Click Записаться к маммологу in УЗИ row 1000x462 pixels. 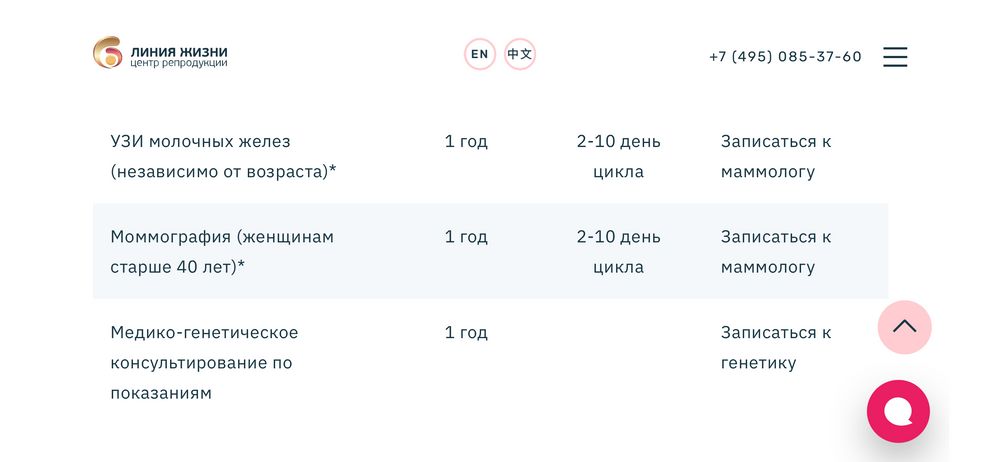(x=775, y=156)
